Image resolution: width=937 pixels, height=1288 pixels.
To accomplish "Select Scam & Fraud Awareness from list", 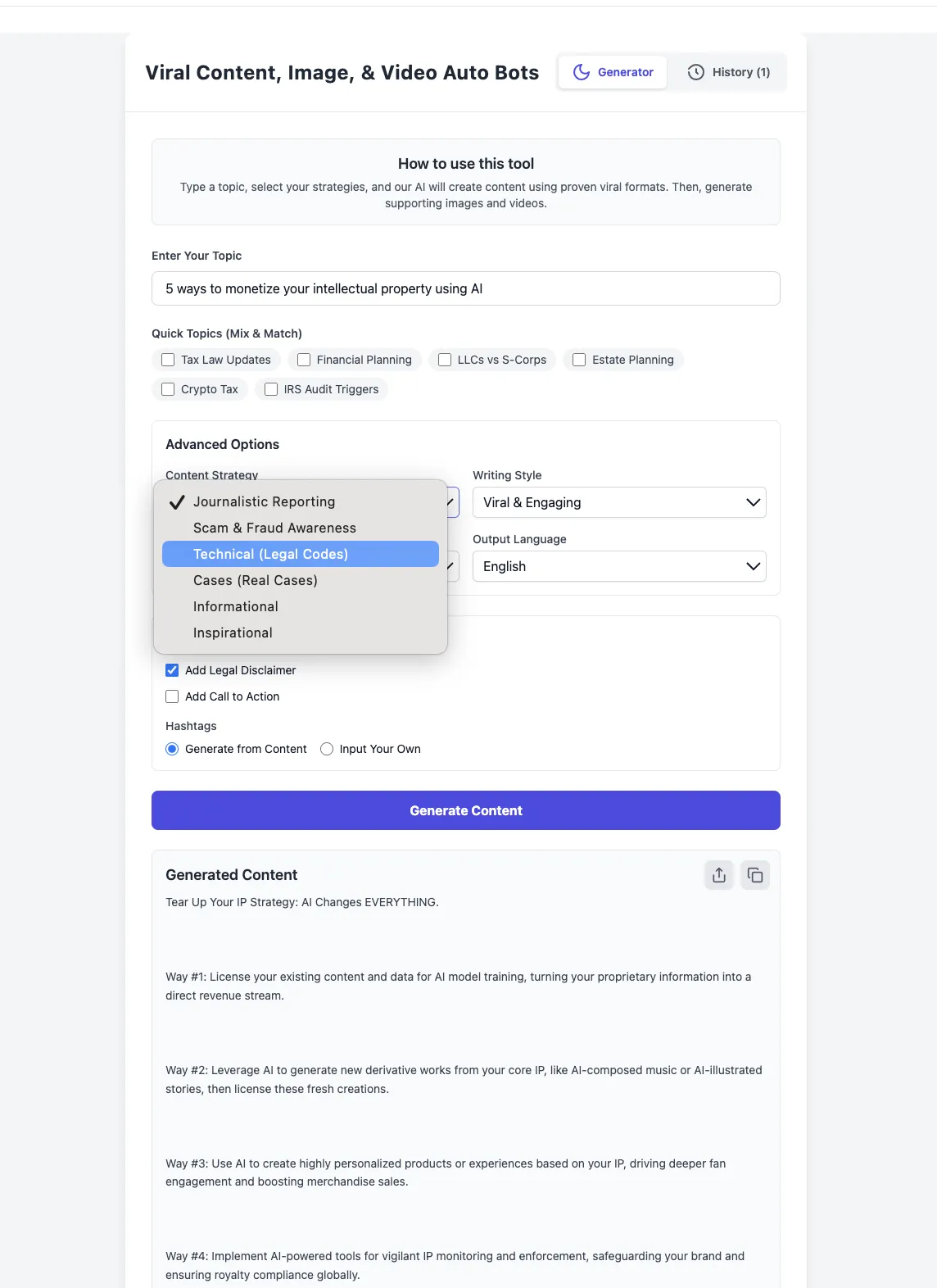I will tap(274, 528).
